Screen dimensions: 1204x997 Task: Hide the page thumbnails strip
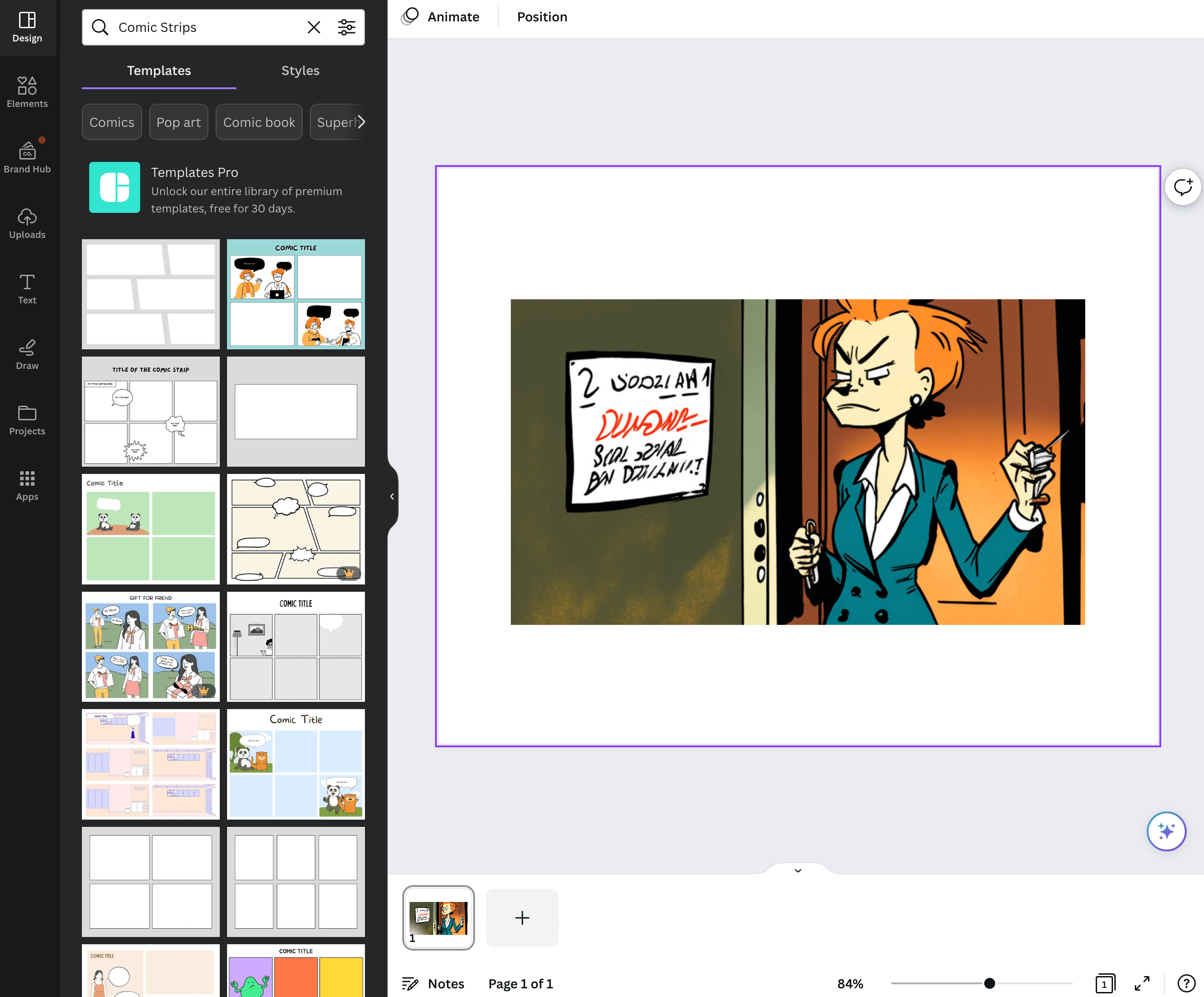coord(798,870)
